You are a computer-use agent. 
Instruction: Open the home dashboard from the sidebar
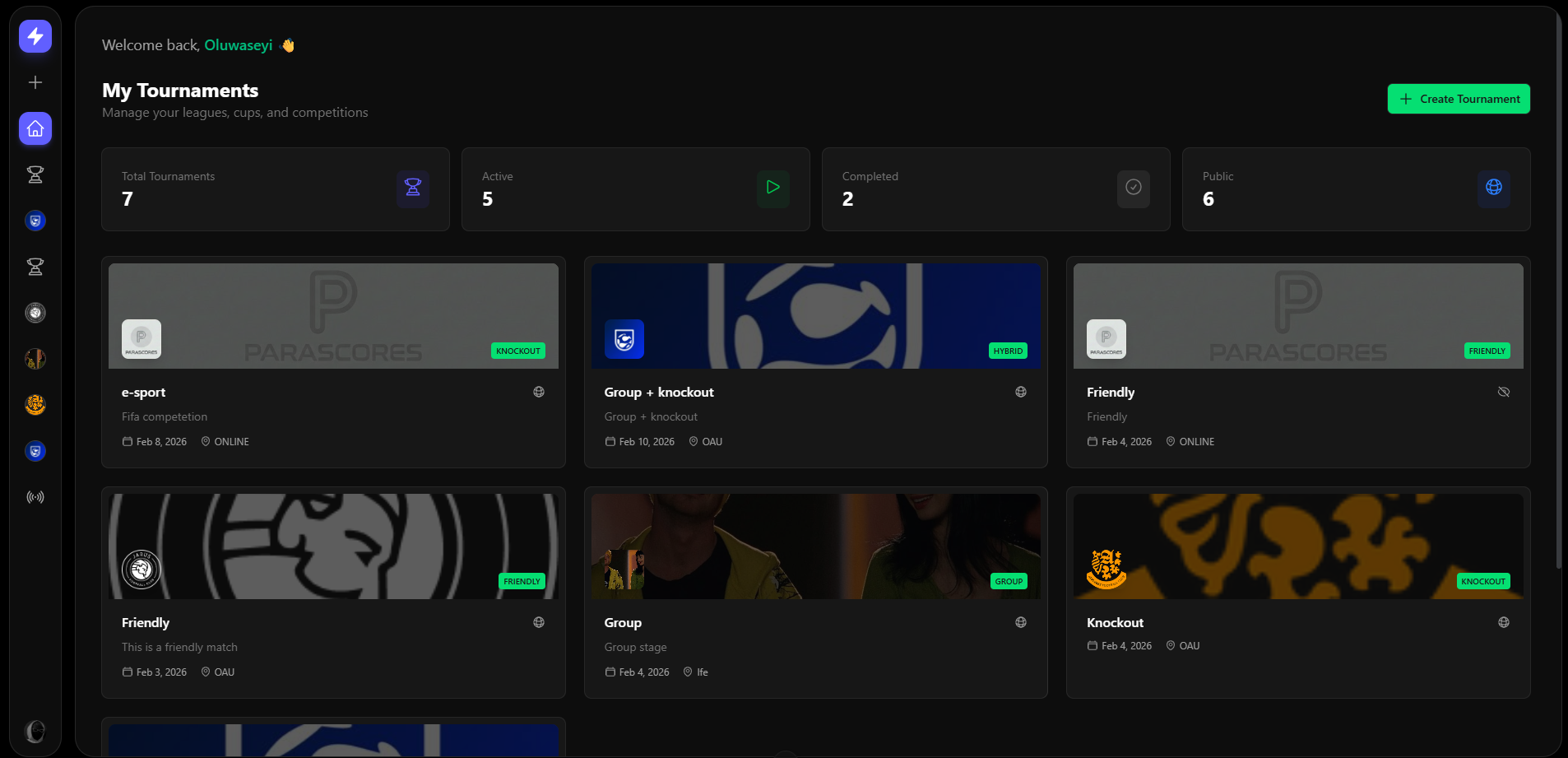[x=35, y=128]
